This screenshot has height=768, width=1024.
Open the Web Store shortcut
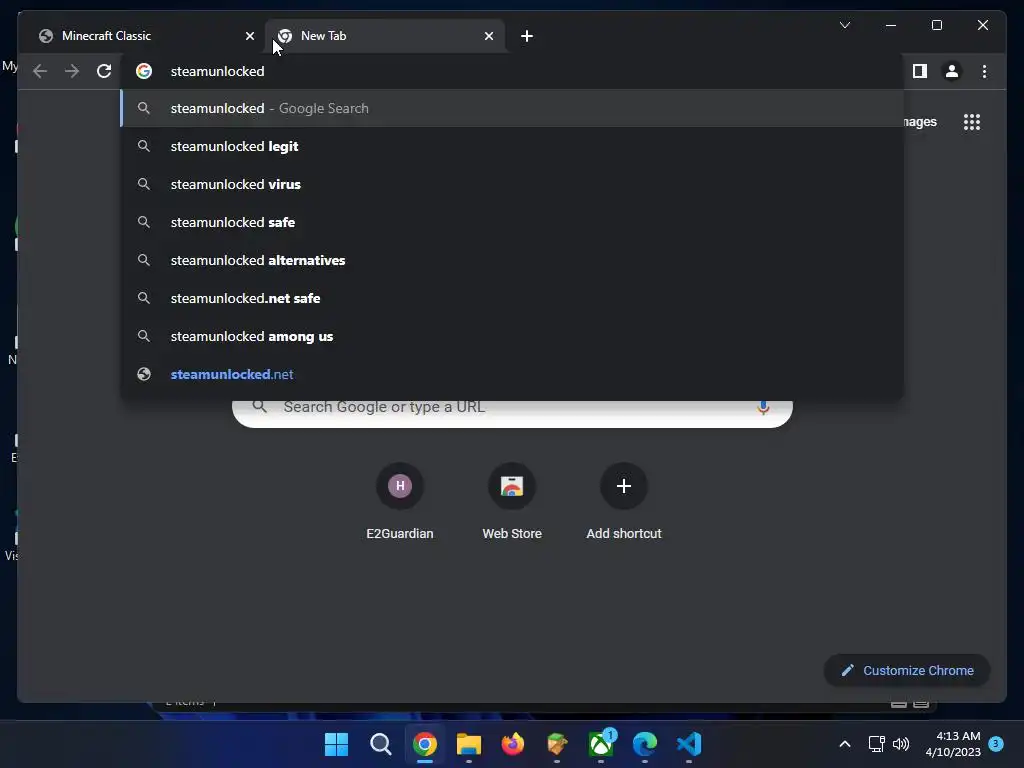512,502
